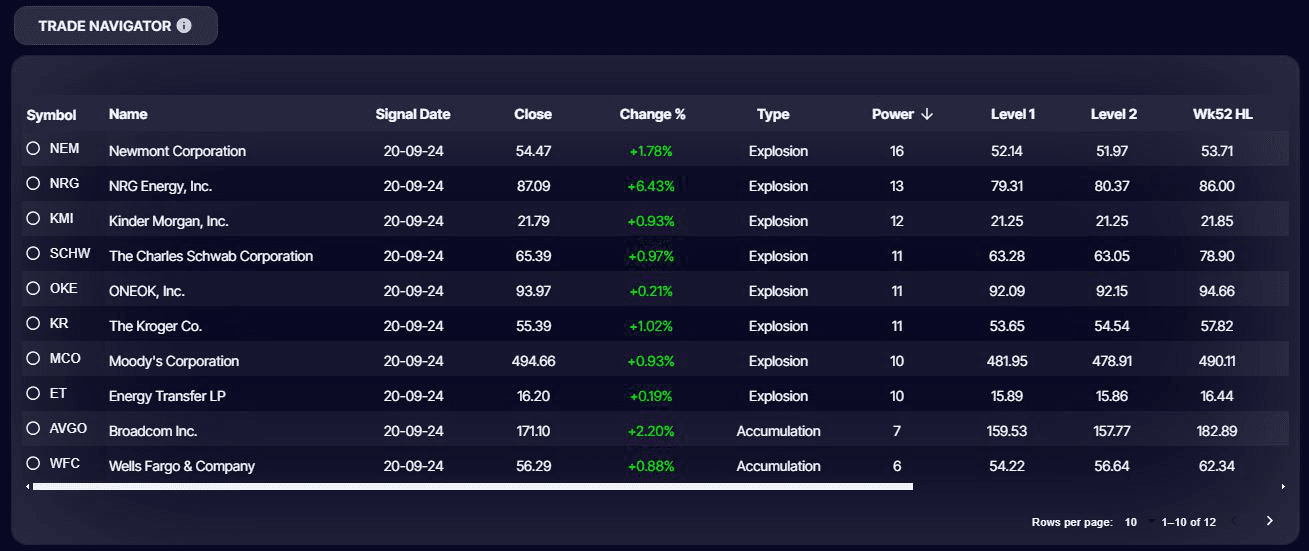Select the NRG row radio button

(x=33, y=183)
